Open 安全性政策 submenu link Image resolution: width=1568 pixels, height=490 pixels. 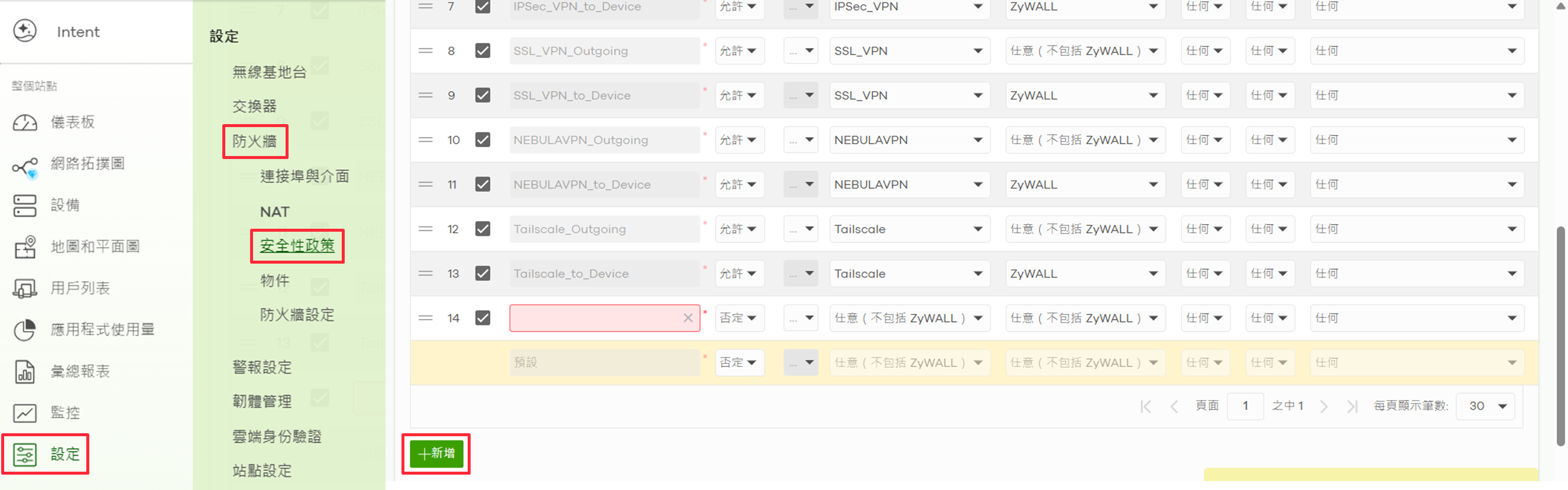(297, 246)
